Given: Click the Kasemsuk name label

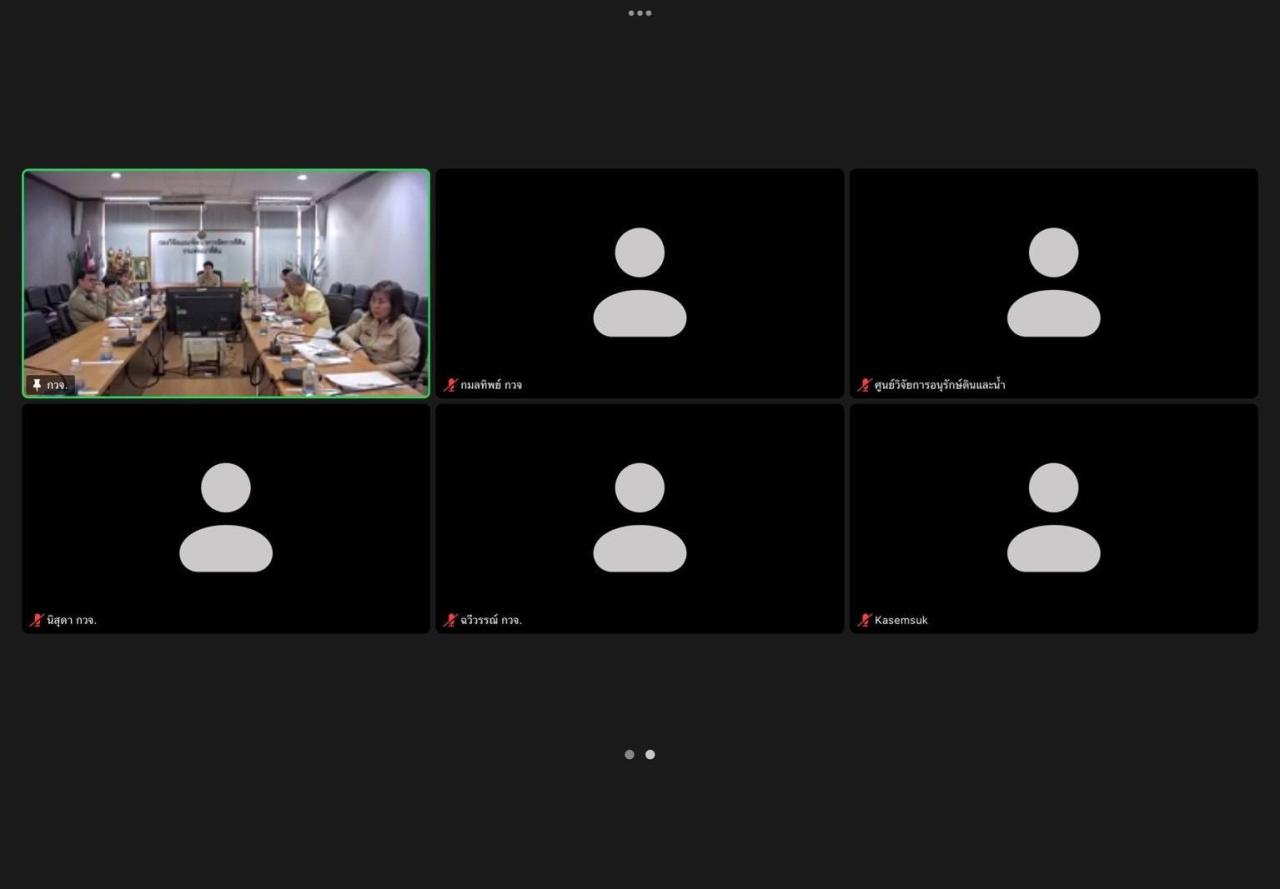Looking at the screenshot, I should tap(901, 620).
